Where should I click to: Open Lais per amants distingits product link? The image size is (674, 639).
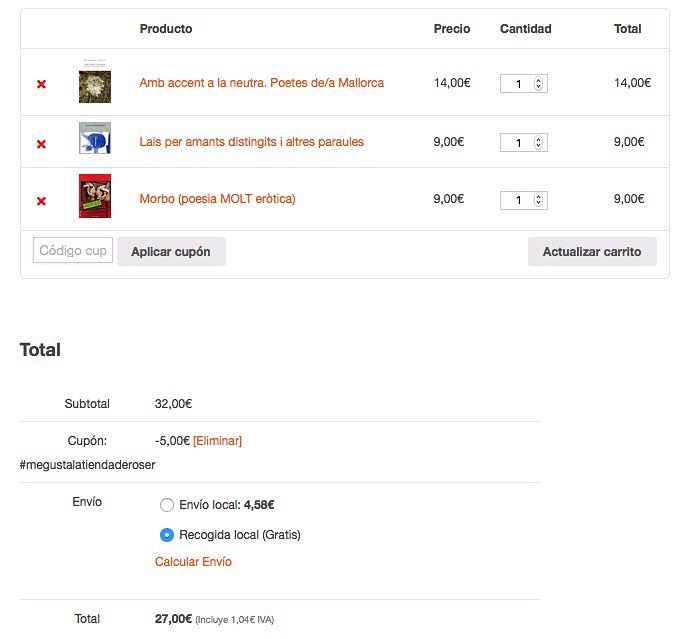pyautogui.click(x=252, y=142)
